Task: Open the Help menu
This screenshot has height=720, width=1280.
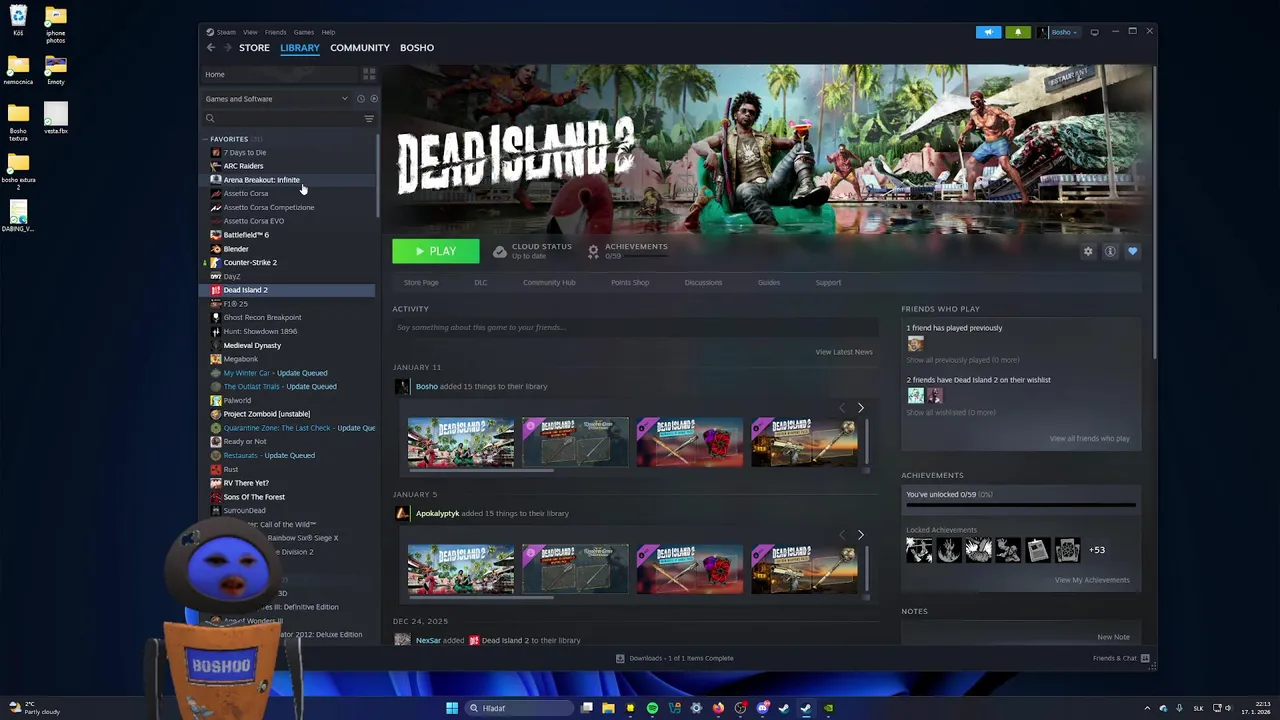Action: tap(328, 32)
